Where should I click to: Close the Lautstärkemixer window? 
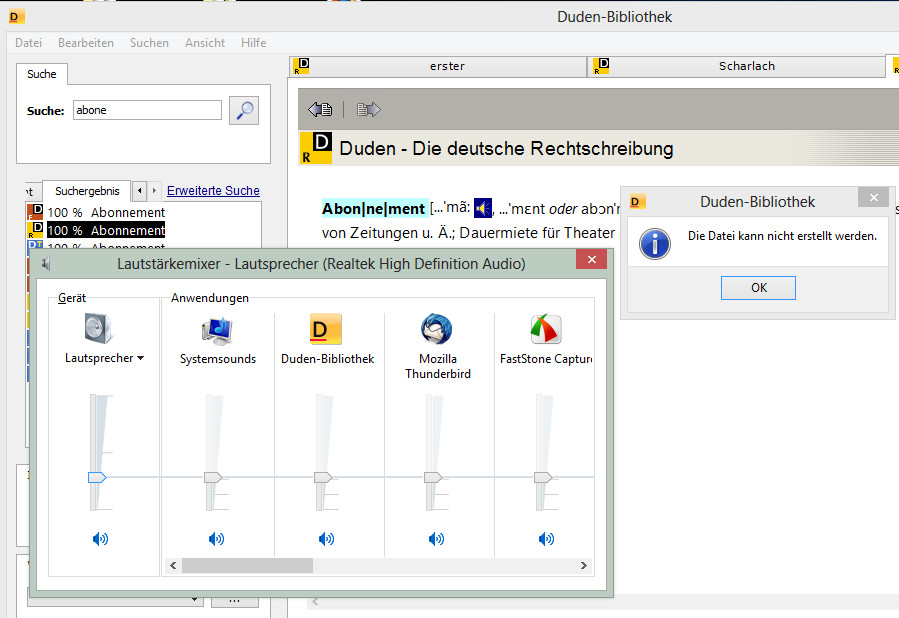tap(592, 259)
